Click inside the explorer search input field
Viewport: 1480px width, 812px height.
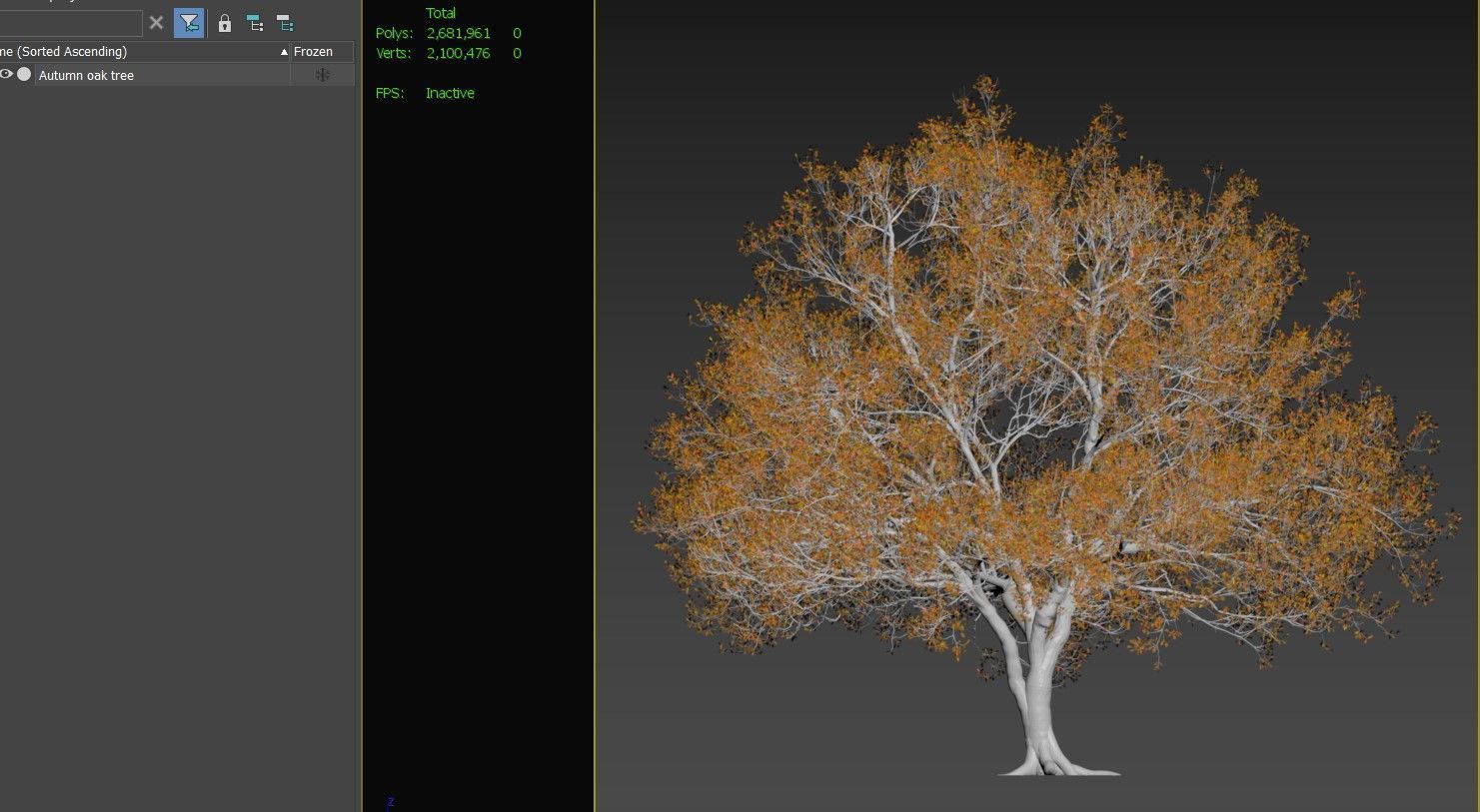click(x=70, y=23)
